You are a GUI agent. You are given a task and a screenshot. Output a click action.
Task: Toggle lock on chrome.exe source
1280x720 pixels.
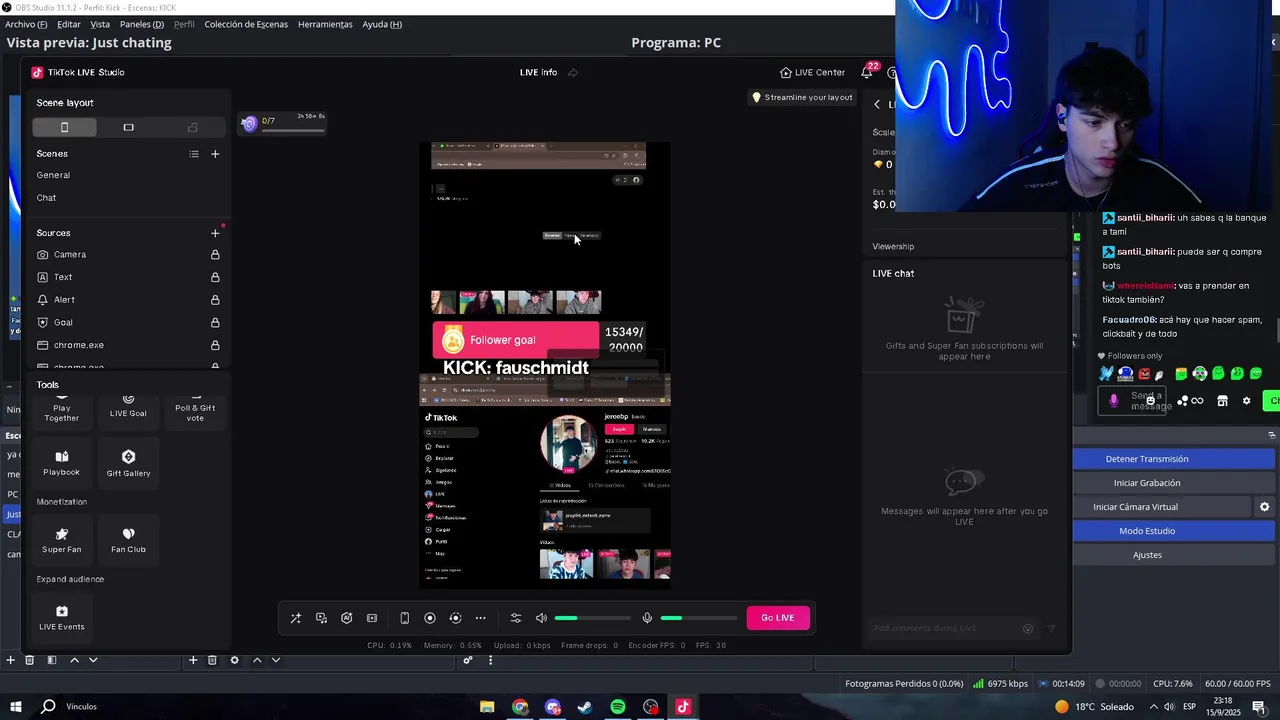click(215, 345)
